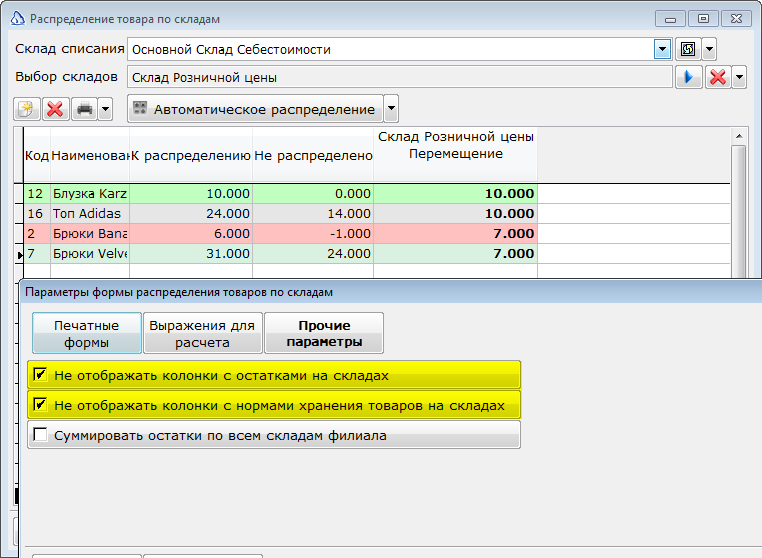Click the app icon in the title bar
Screen dimensions: 762x558
point(17,18)
